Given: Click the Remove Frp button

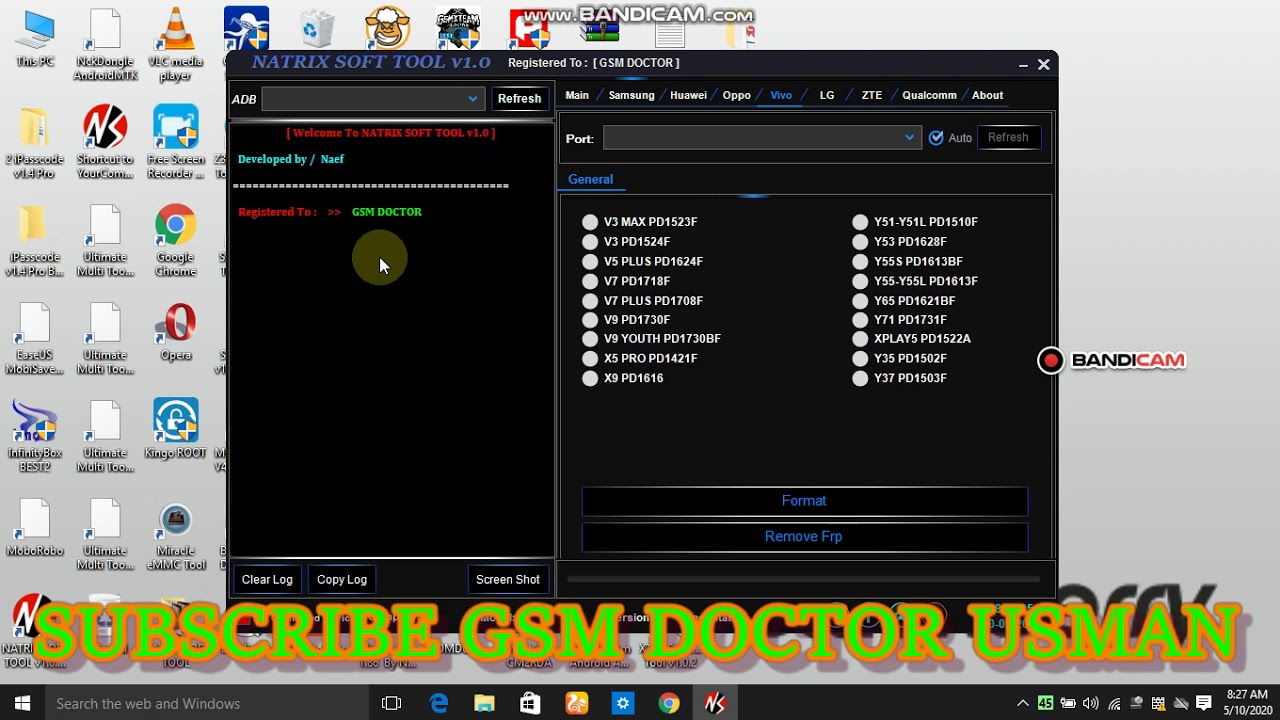Looking at the screenshot, I should [804, 537].
